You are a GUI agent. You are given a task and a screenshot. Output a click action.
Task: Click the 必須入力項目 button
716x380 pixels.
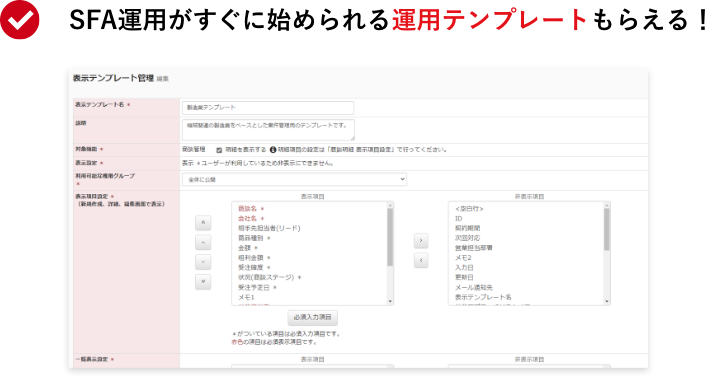[313, 317]
